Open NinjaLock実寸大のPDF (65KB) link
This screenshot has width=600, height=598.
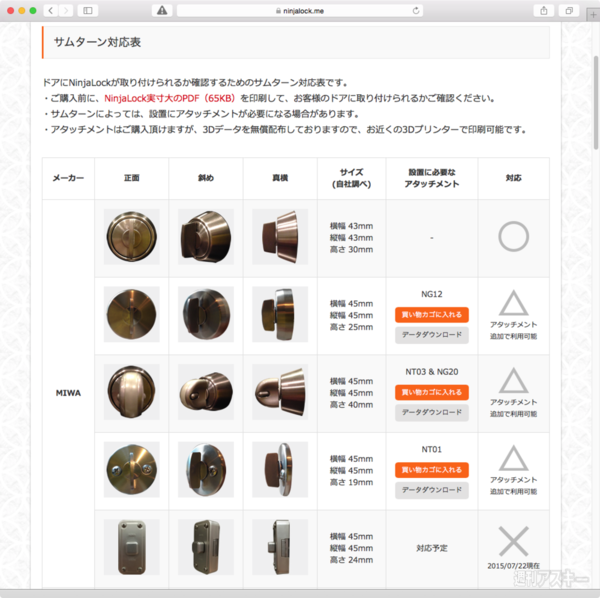coord(170,98)
